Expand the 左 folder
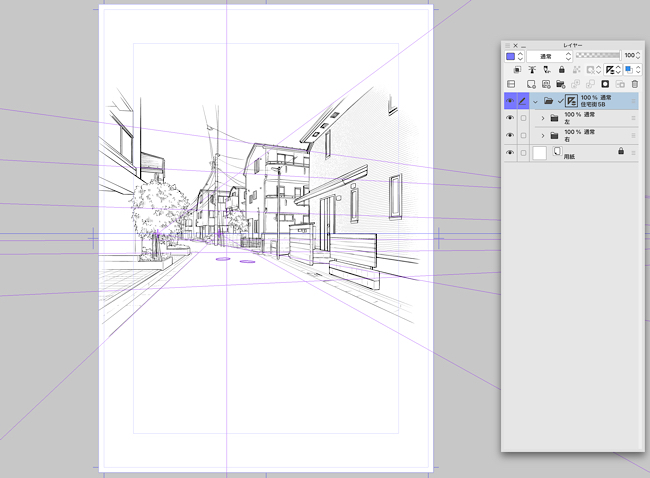Image resolution: width=650 pixels, height=478 pixels. click(543, 119)
